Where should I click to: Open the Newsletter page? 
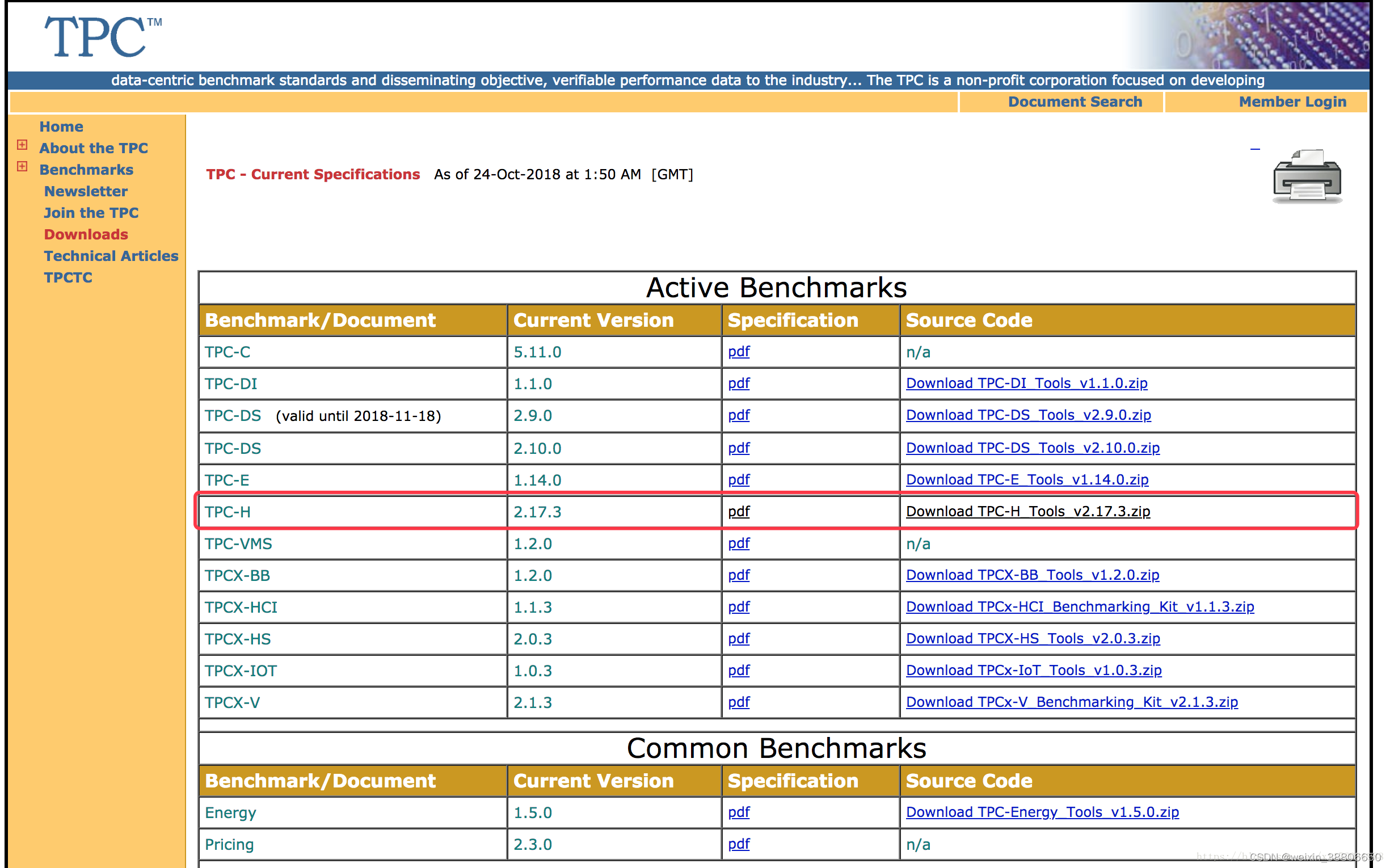point(86,191)
